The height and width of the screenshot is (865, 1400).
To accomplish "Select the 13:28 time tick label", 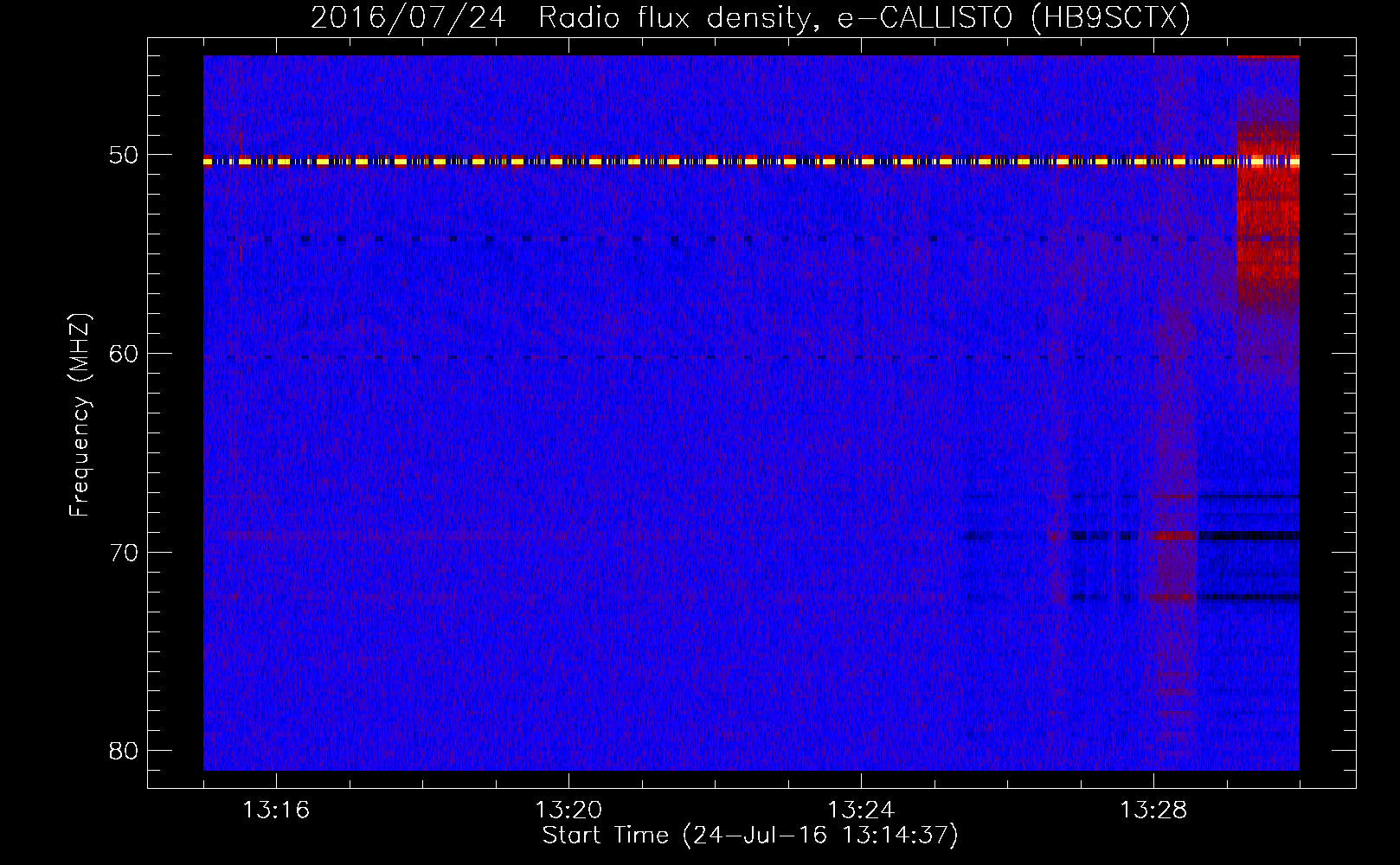I will click(x=1153, y=810).
